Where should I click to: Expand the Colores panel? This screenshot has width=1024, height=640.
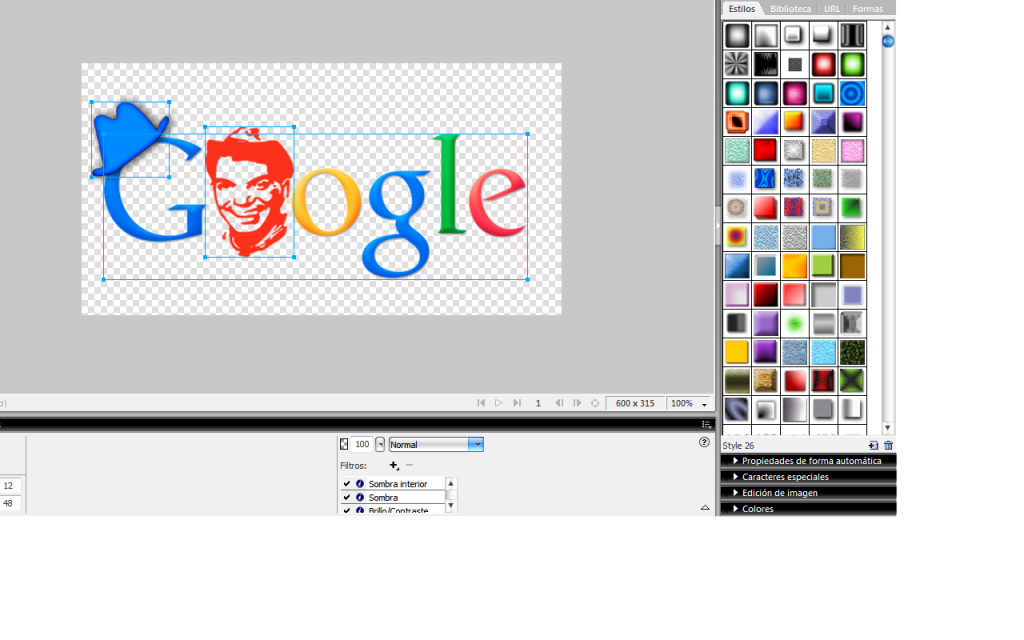pyautogui.click(x=808, y=509)
